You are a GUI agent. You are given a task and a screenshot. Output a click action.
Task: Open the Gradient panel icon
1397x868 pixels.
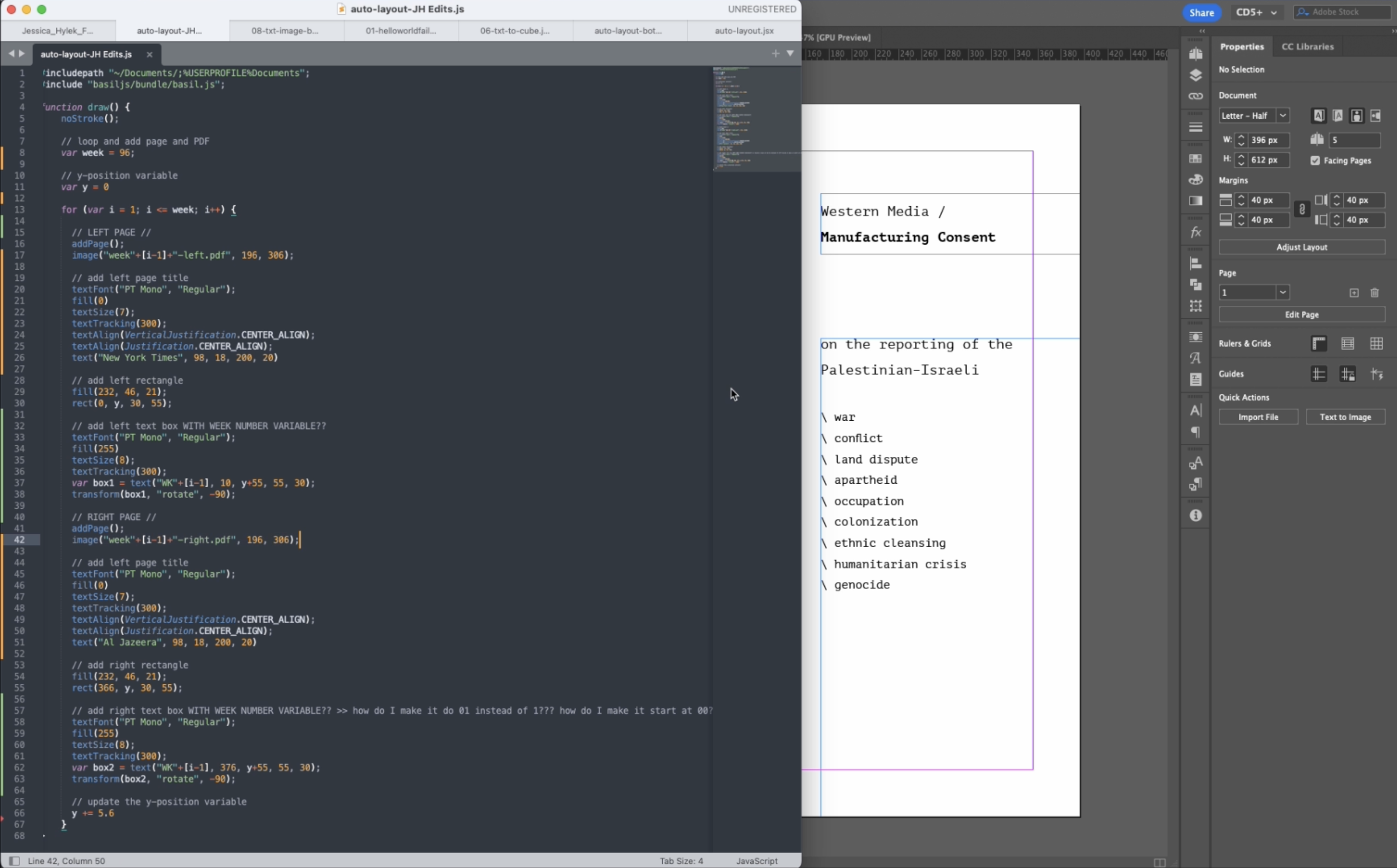point(1195,201)
